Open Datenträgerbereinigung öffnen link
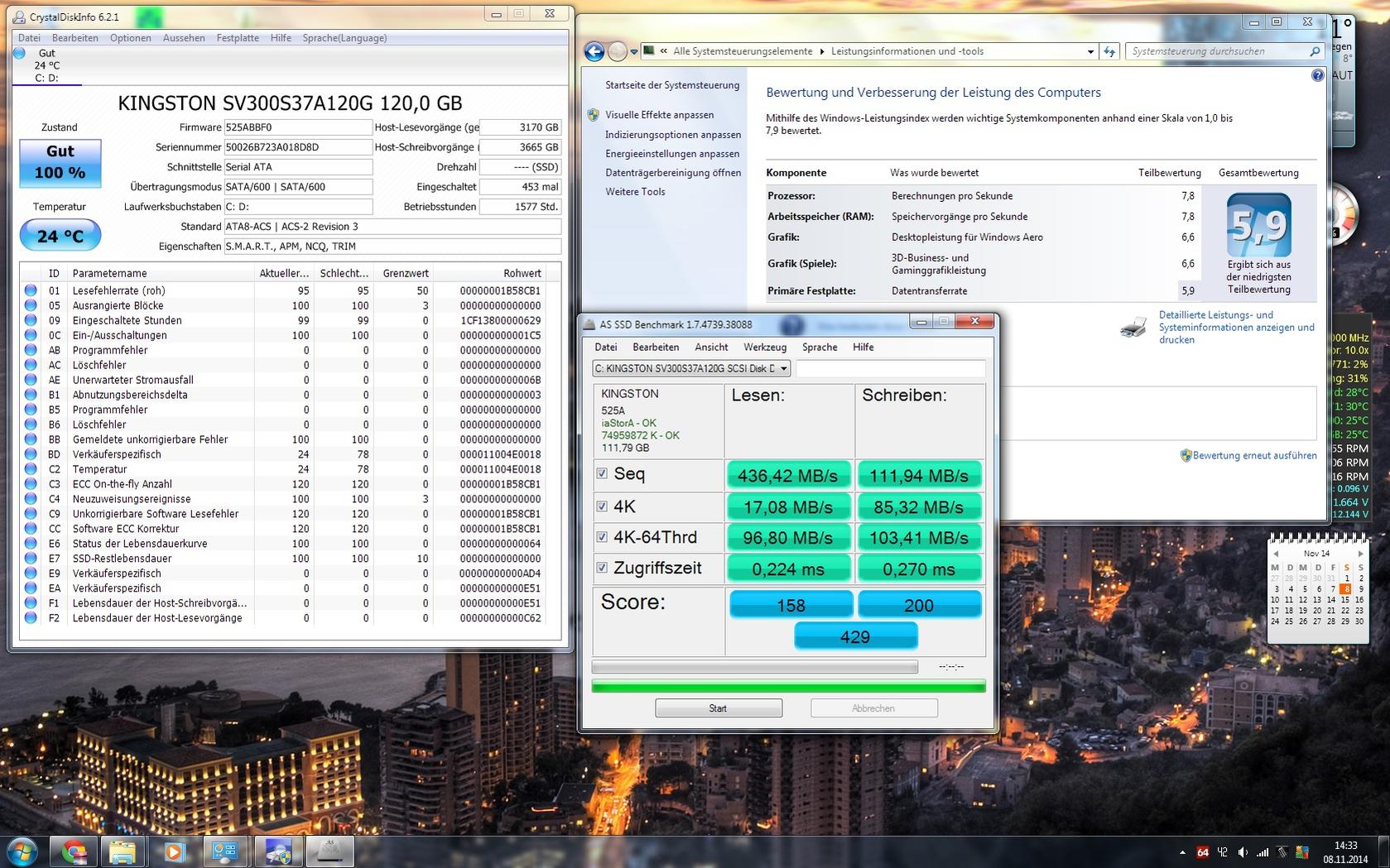Image resolution: width=1390 pixels, height=868 pixels. 673,173
